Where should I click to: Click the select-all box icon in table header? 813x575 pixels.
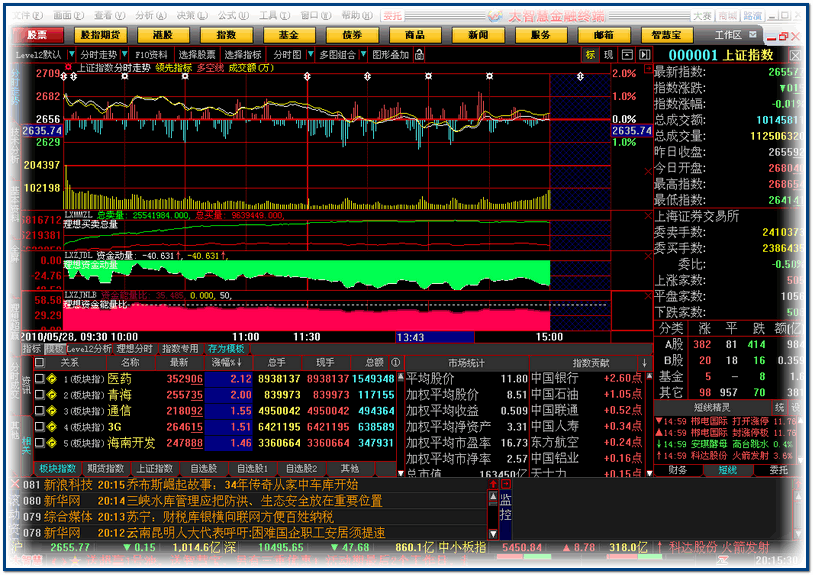click(x=39, y=363)
